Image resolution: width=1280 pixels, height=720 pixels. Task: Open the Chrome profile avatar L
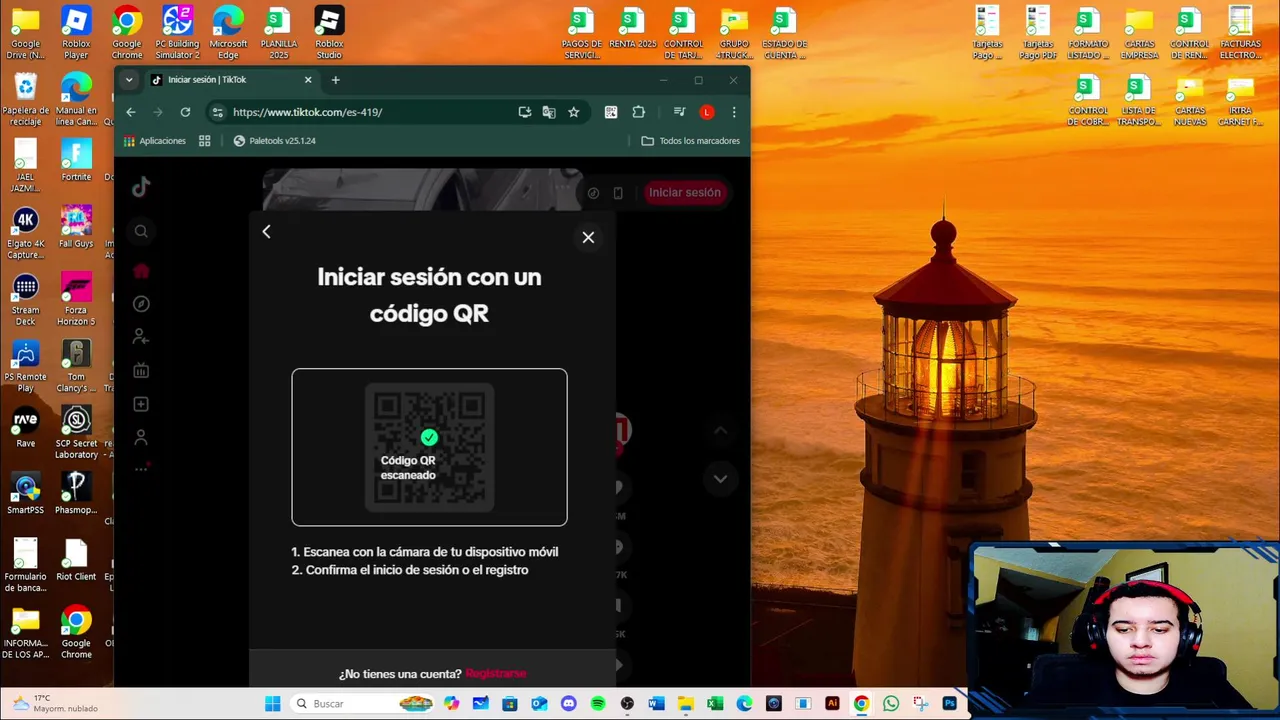point(707,112)
